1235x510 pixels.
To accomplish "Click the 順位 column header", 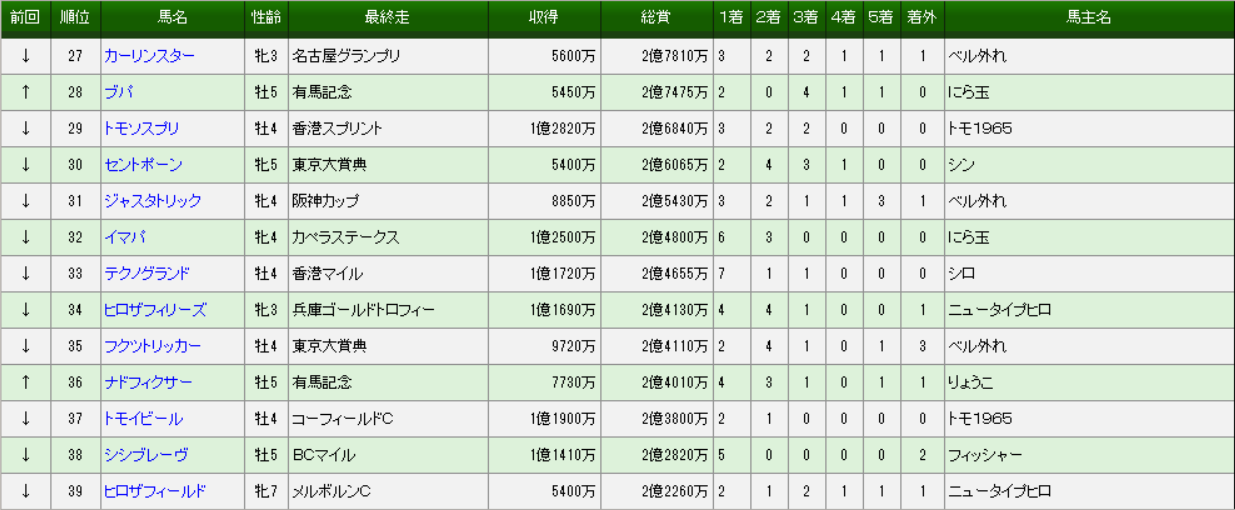I will click(75, 19).
